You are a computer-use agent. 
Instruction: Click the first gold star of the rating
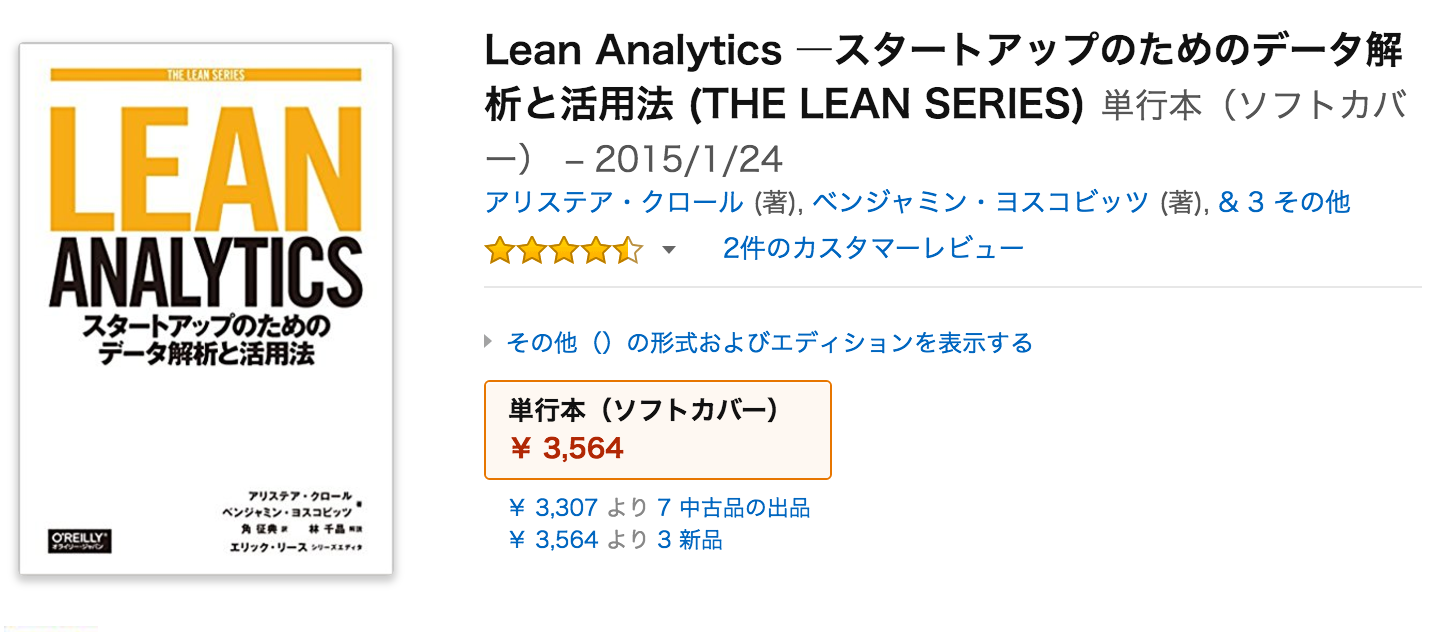coord(499,250)
